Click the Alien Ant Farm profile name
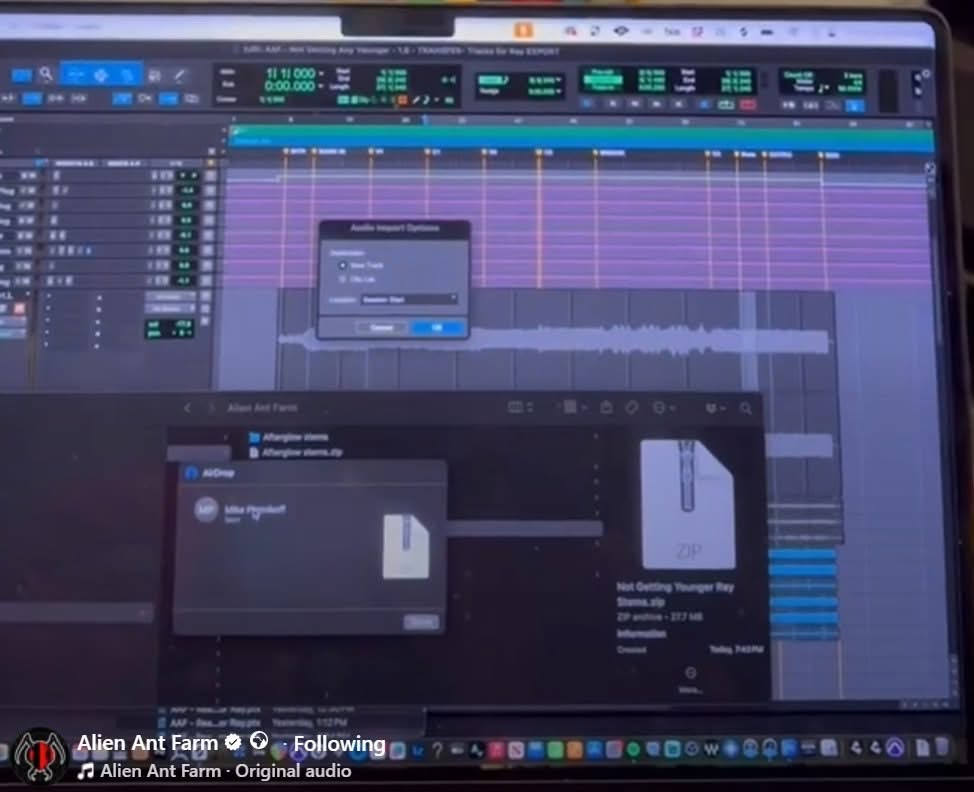This screenshot has height=792, width=974. point(147,743)
